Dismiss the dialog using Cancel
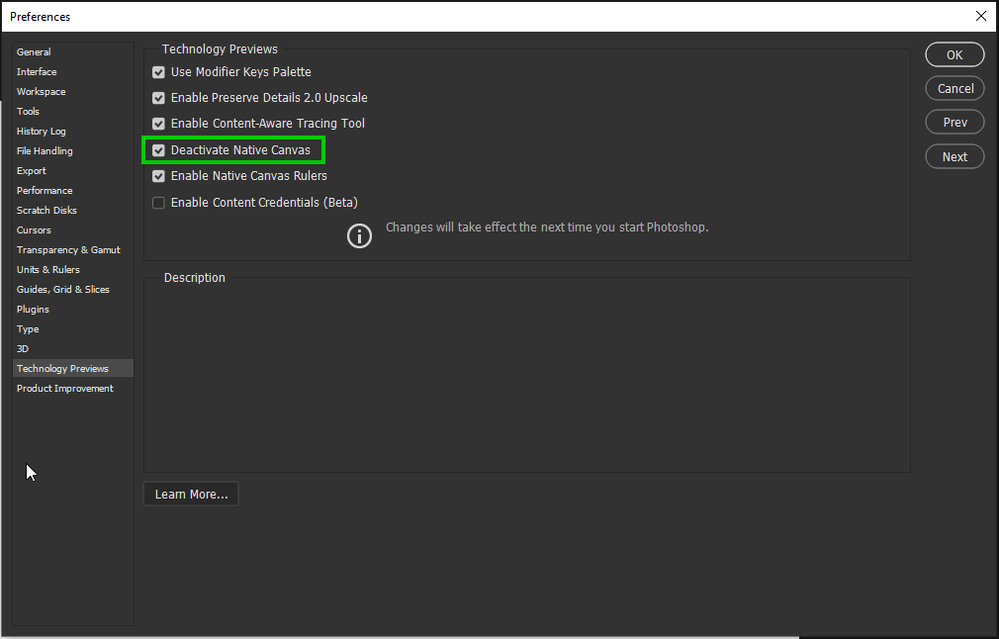The height and width of the screenshot is (639, 999). tap(954, 88)
